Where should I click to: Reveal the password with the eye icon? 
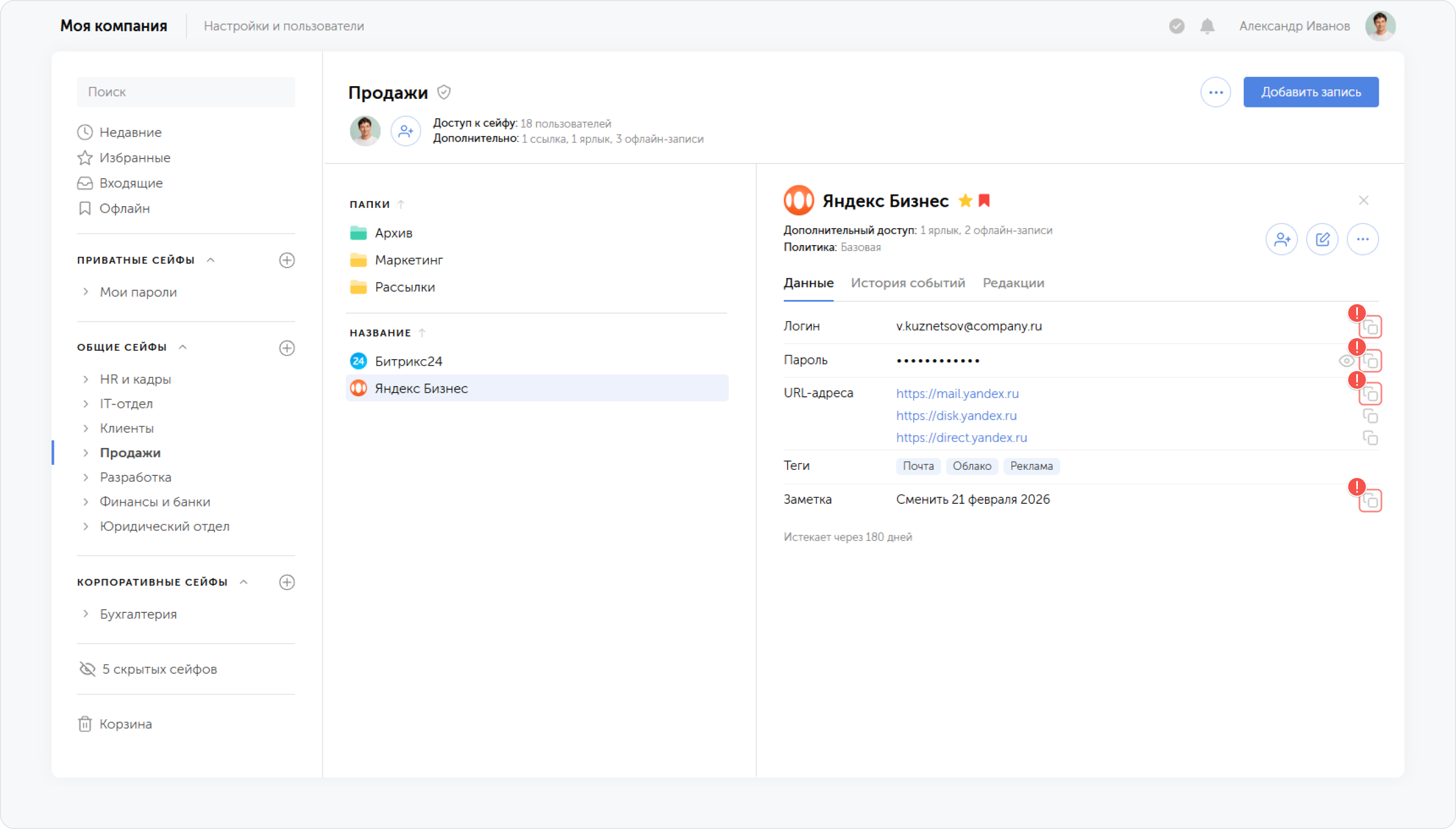[1346, 360]
